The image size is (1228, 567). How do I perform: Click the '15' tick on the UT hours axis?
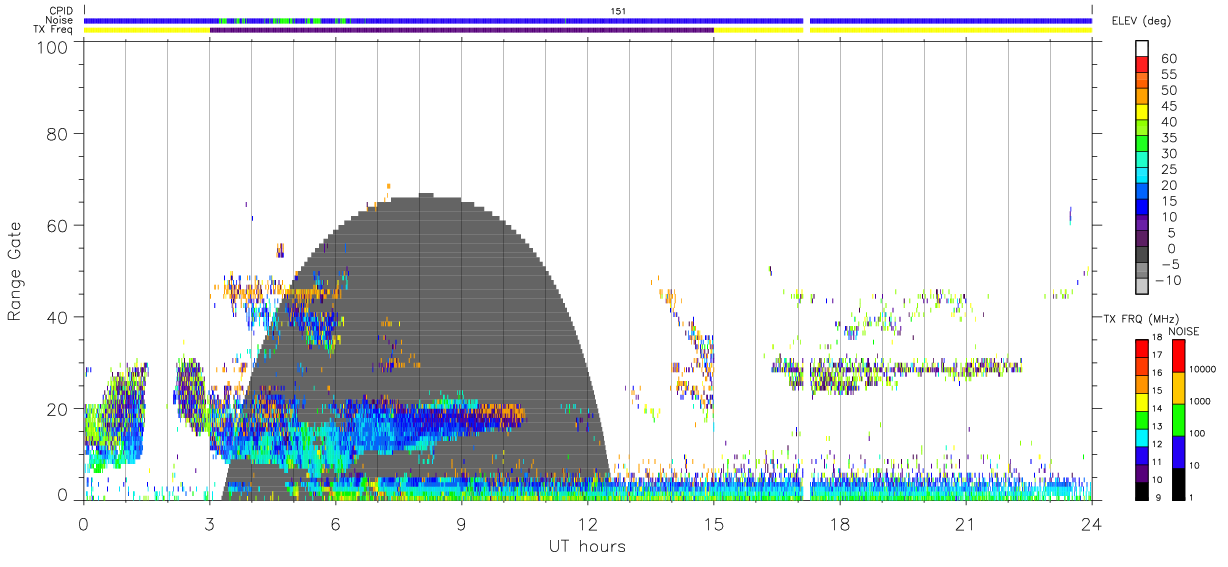pos(713,524)
